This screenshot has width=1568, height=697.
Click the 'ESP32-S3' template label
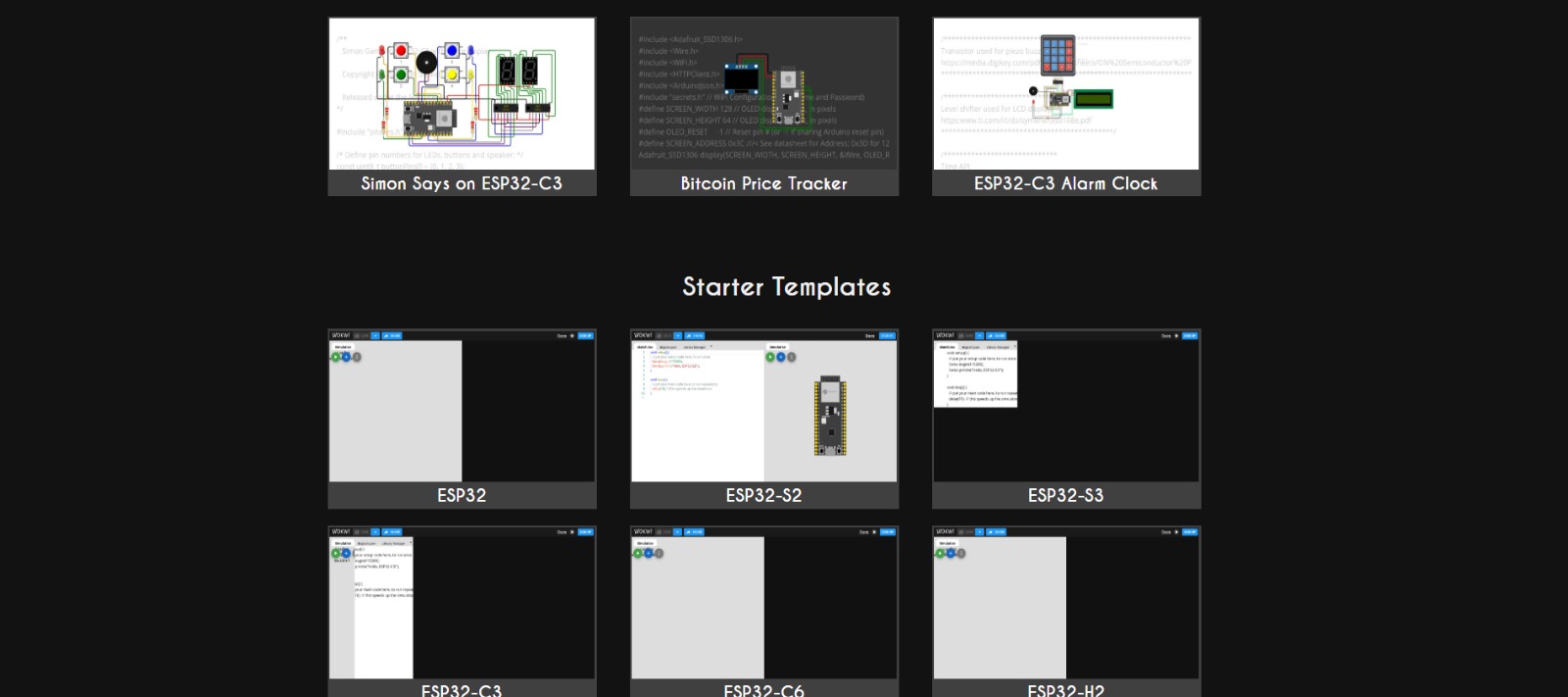click(x=1066, y=495)
